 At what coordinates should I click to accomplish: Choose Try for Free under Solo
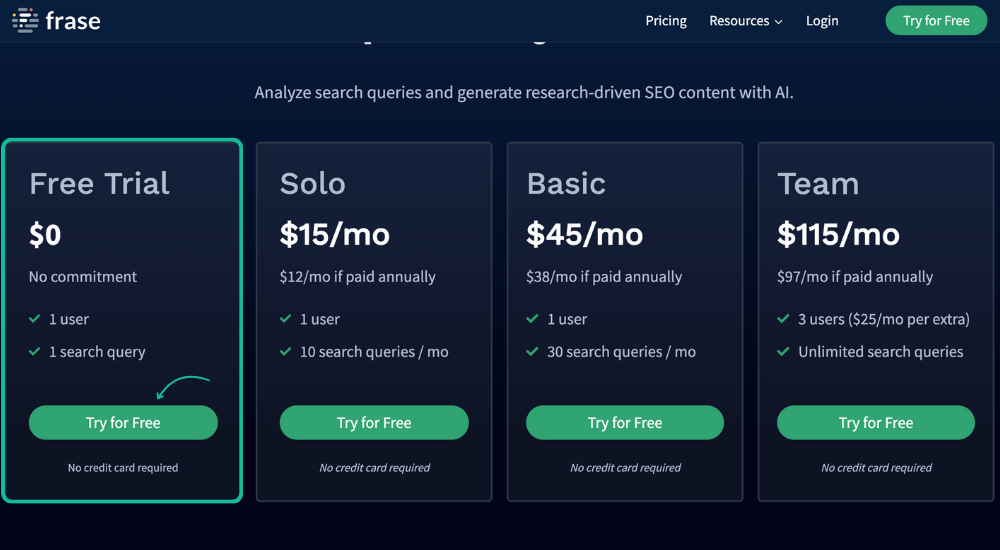pyautogui.click(x=374, y=422)
